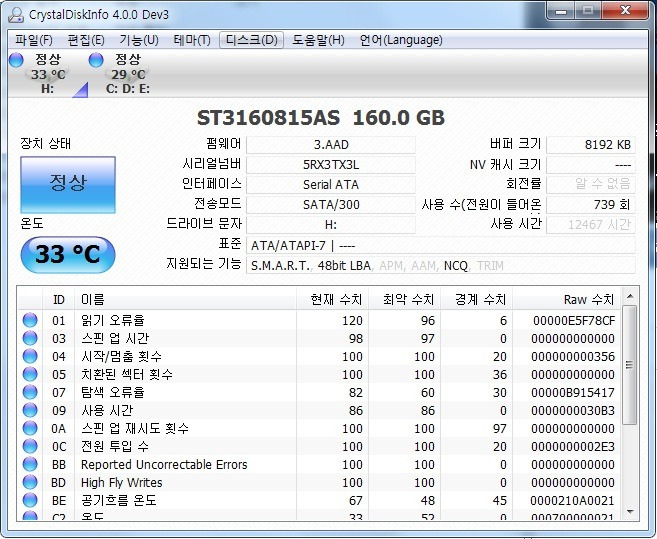657x539 pixels.
Task: Sort by the 경계 수치 column header
Action: coord(477,299)
